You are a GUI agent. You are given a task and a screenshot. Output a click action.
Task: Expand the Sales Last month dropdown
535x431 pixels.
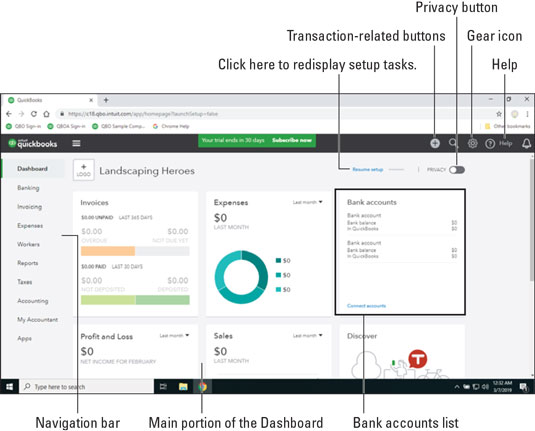tap(307, 335)
